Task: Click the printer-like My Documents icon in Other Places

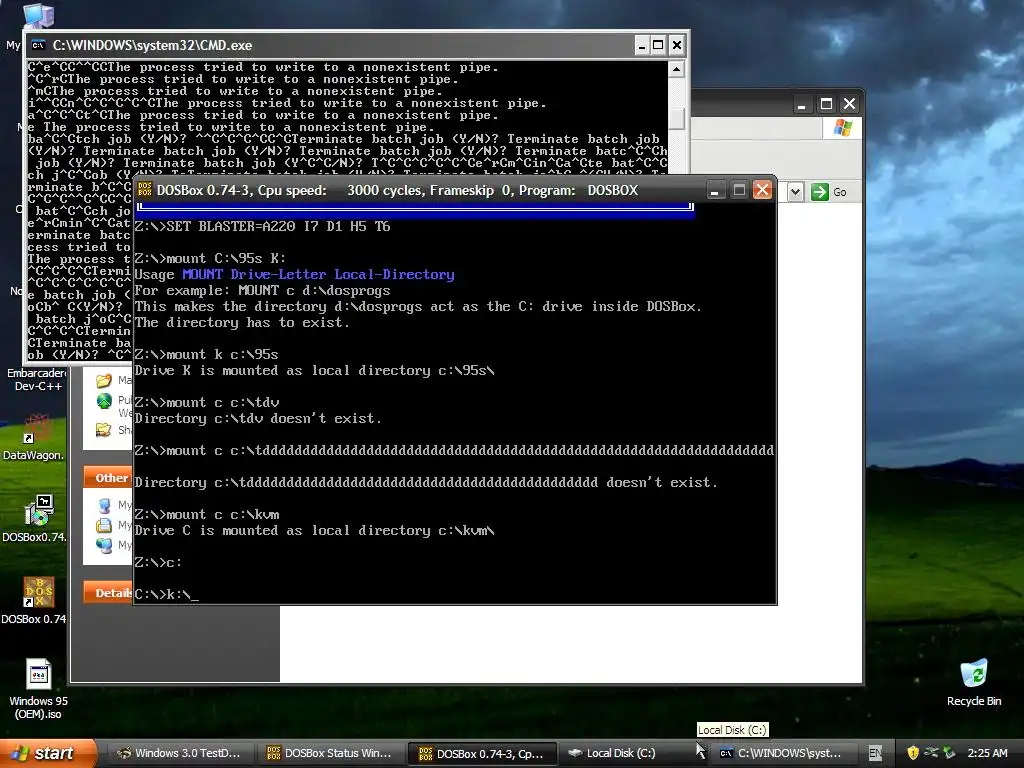Action: (x=104, y=525)
